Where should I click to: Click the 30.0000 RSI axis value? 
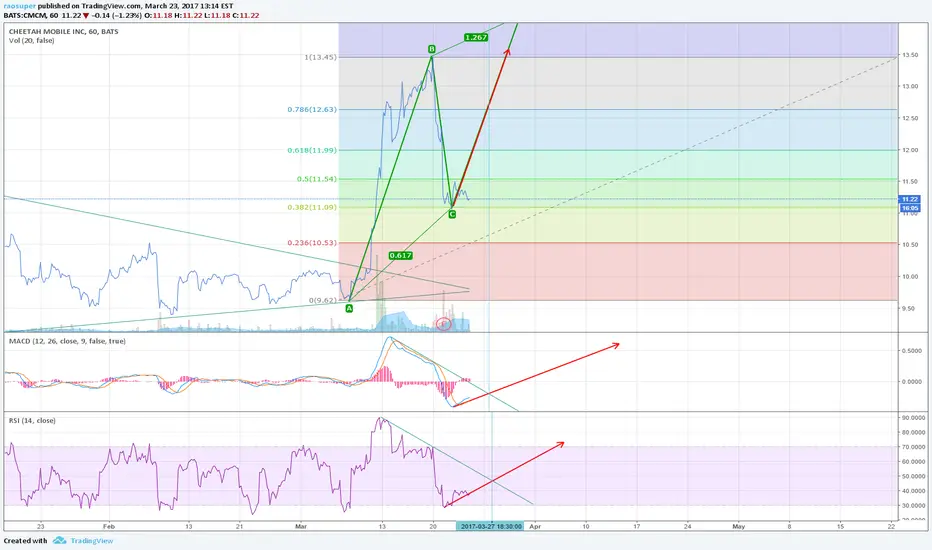(914, 505)
